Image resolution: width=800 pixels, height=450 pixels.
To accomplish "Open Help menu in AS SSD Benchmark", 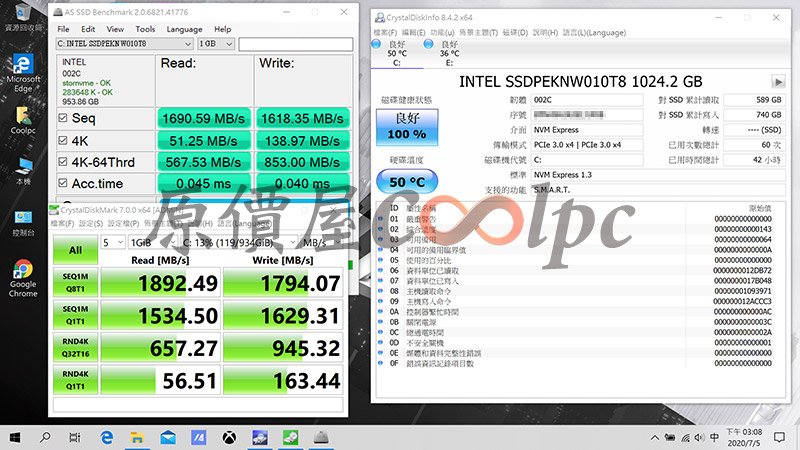I will [x=222, y=29].
